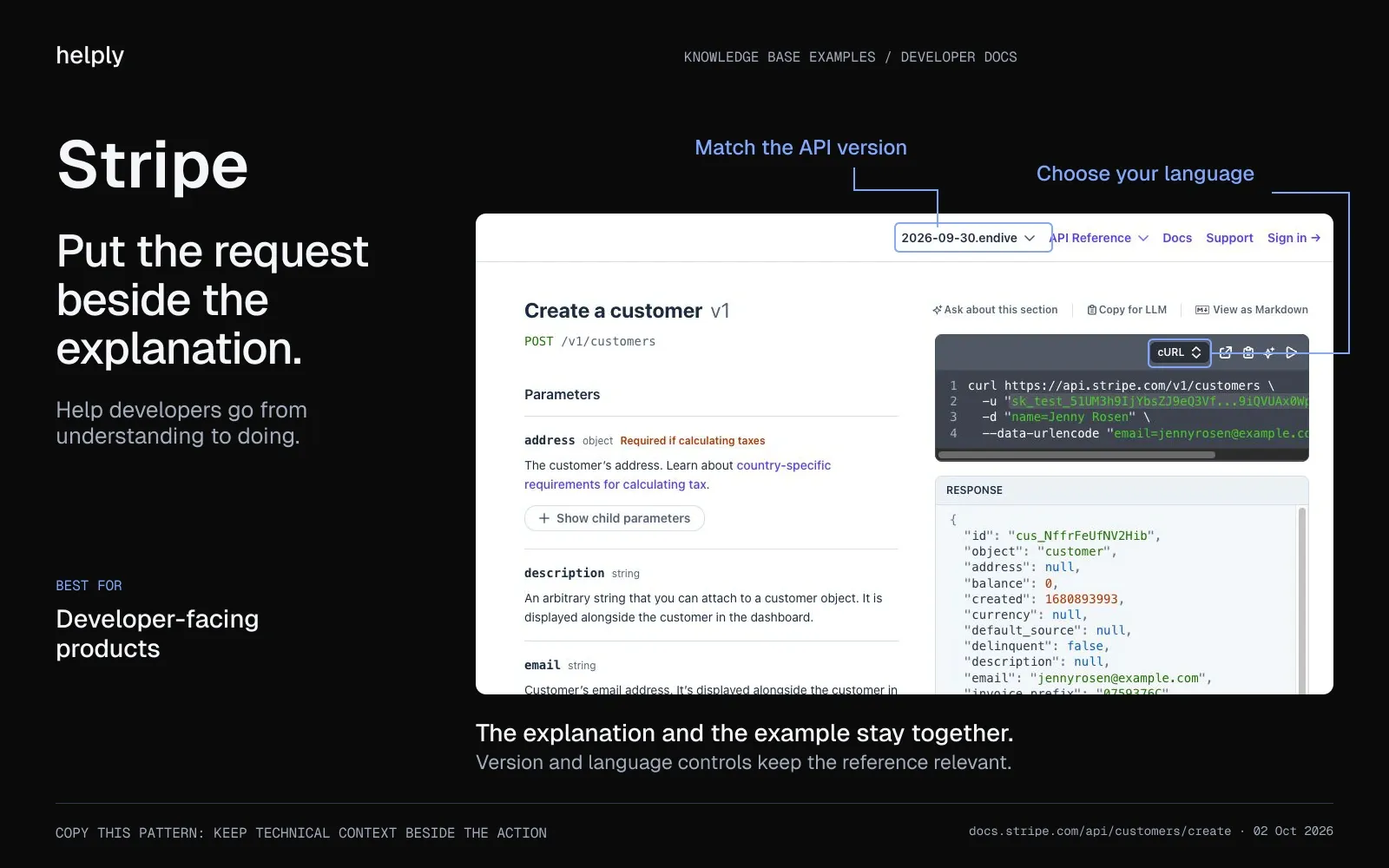Image resolution: width=1389 pixels, height=868 pixels.
Task: Click the "delinquent": false line
Action: coord(1037,646)
